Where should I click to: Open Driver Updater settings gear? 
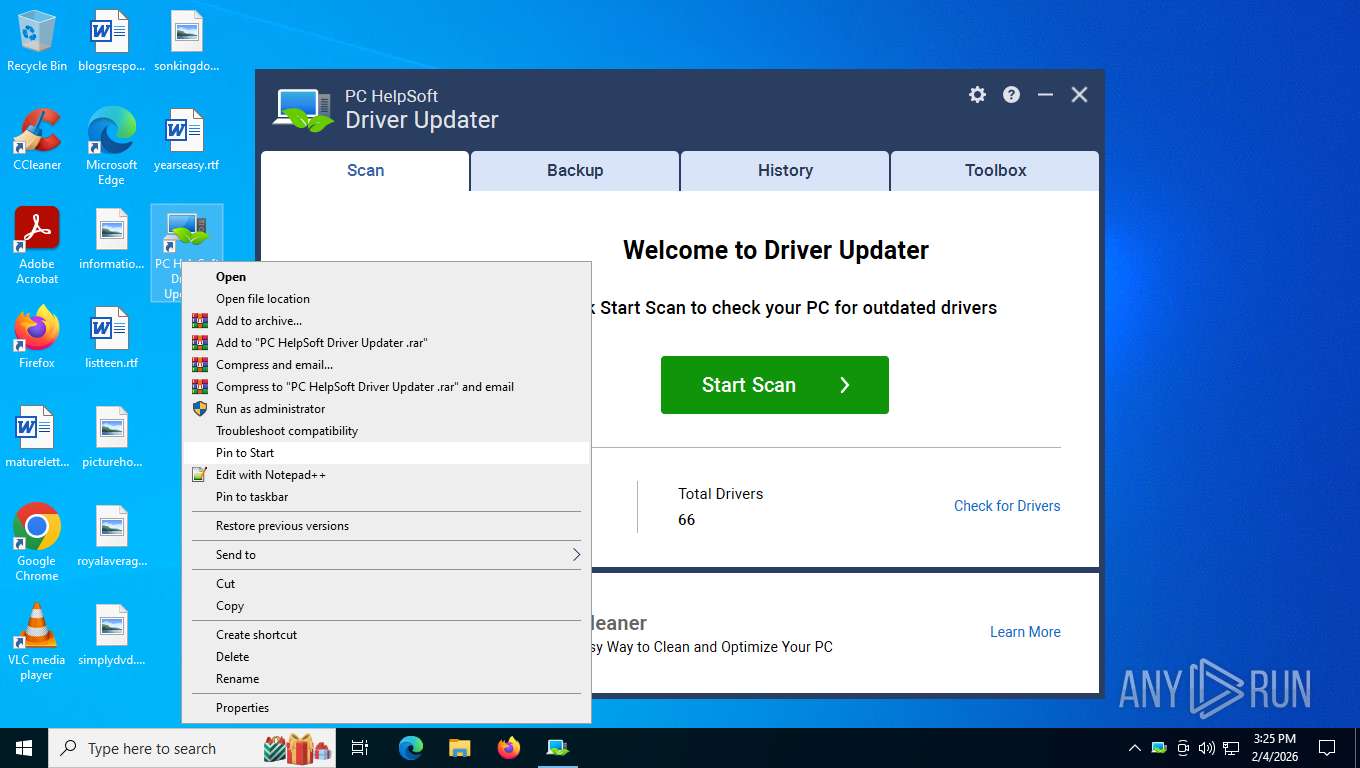[977, 94]
